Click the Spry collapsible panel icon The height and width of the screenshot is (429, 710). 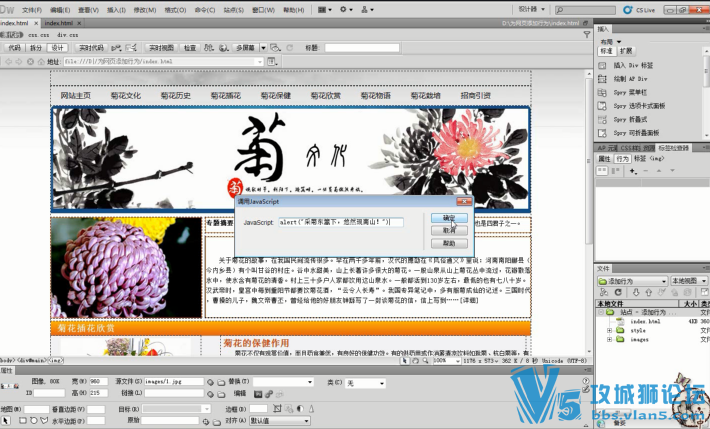602,133
